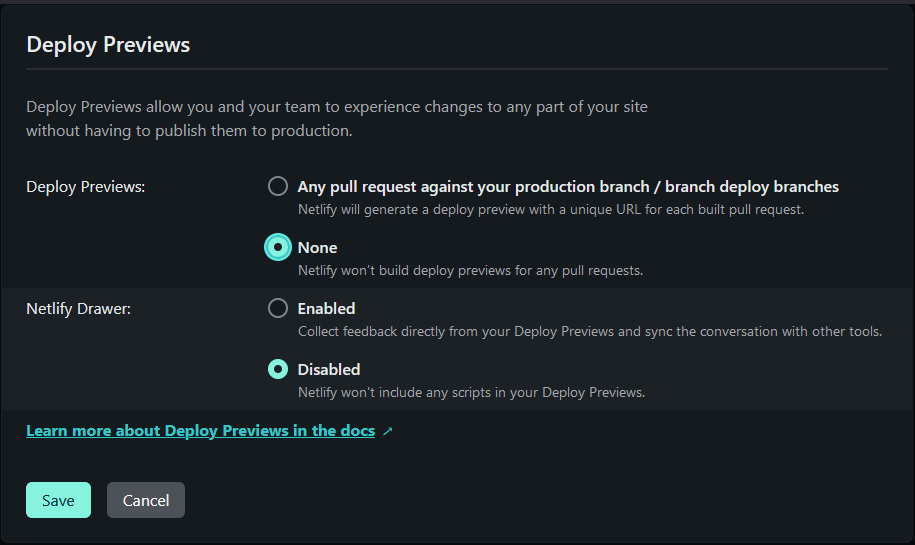Click the "None" option label text

[x=317, y=248]
